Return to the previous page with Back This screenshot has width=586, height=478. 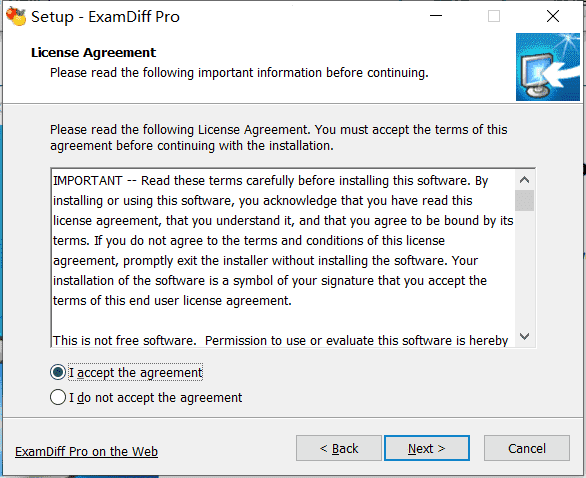(339, 448)
